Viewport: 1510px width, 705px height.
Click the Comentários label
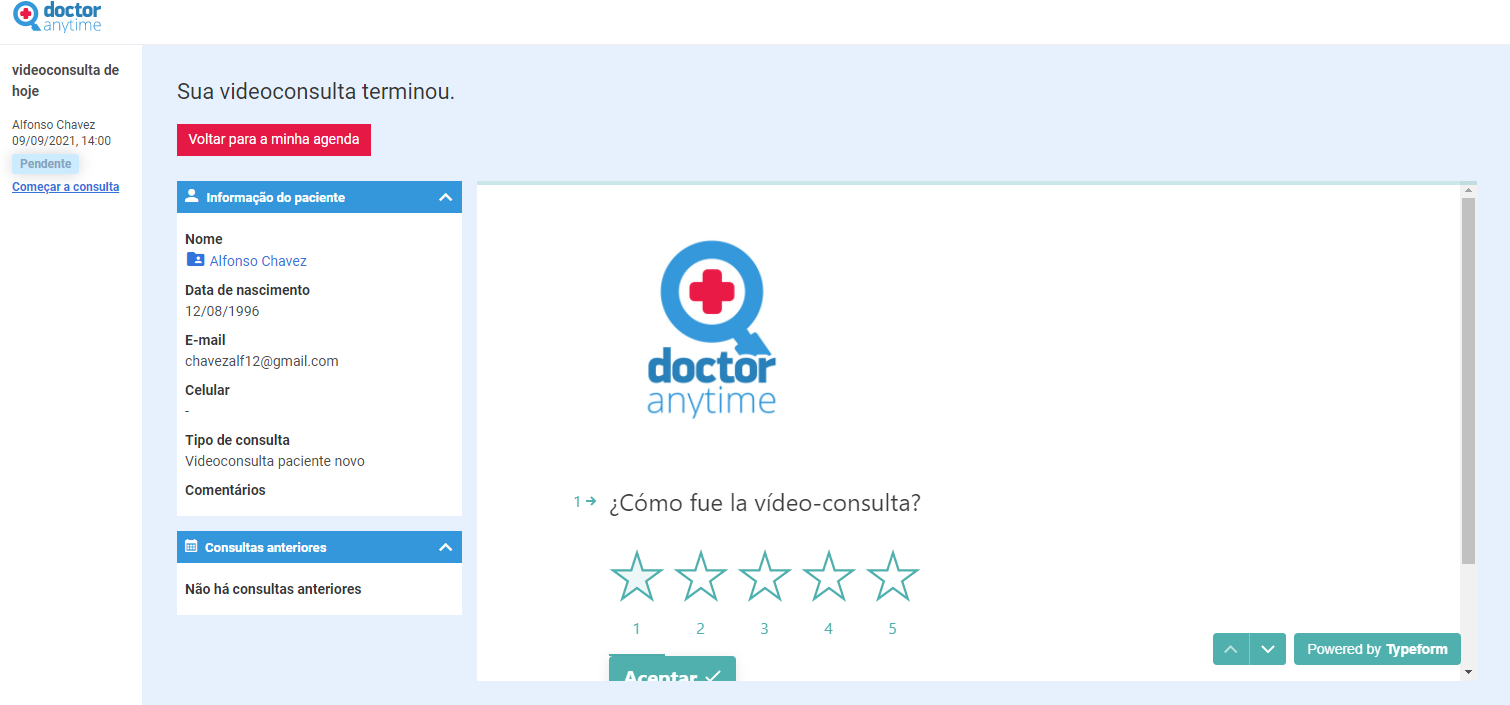click(x=225, y=490)
